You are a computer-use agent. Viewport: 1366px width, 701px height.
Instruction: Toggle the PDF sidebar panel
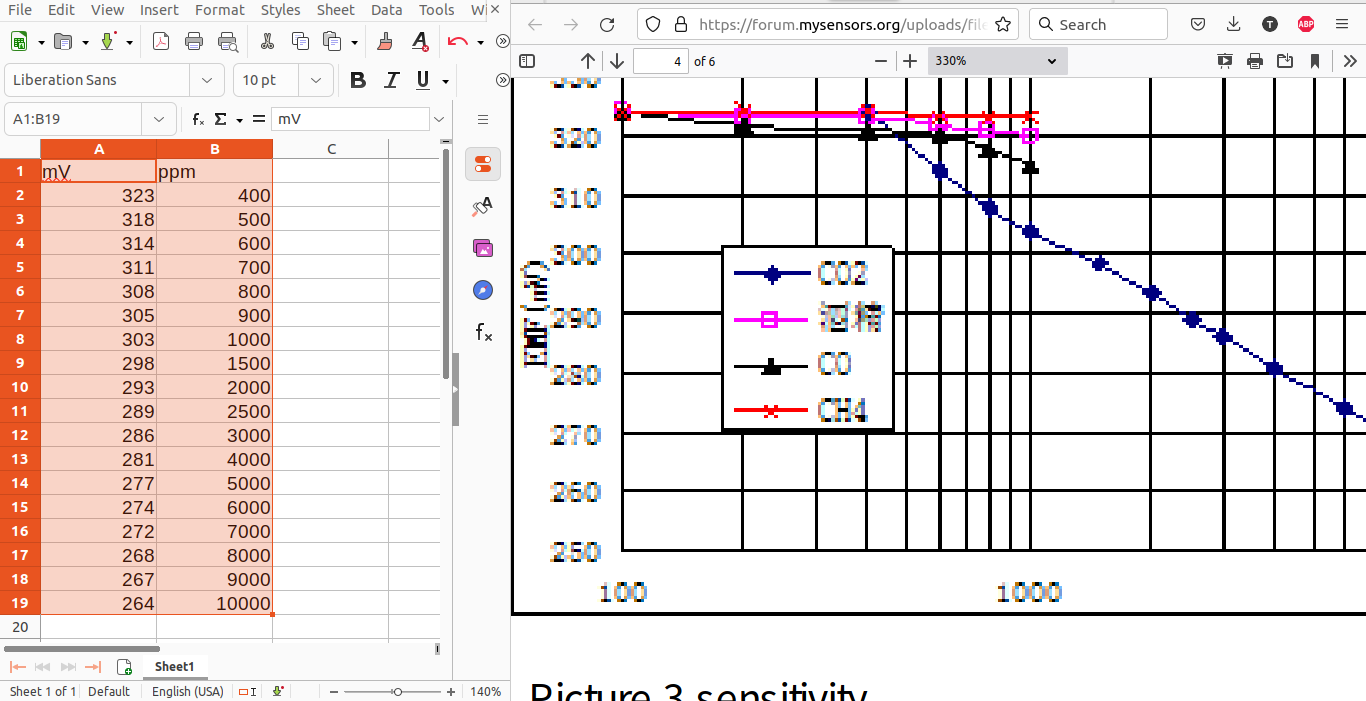point(527,60)
